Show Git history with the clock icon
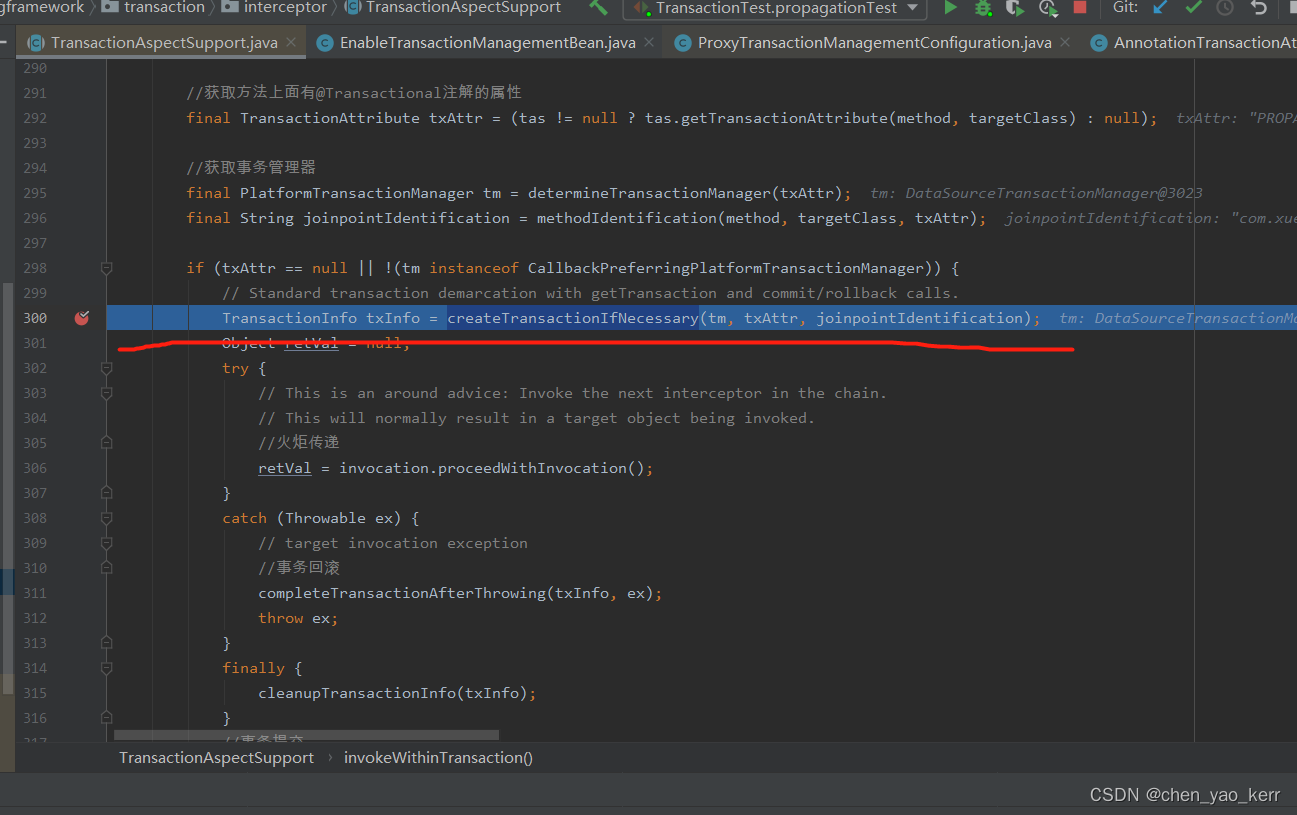The image size is (1297, 815). (1225, 7)
